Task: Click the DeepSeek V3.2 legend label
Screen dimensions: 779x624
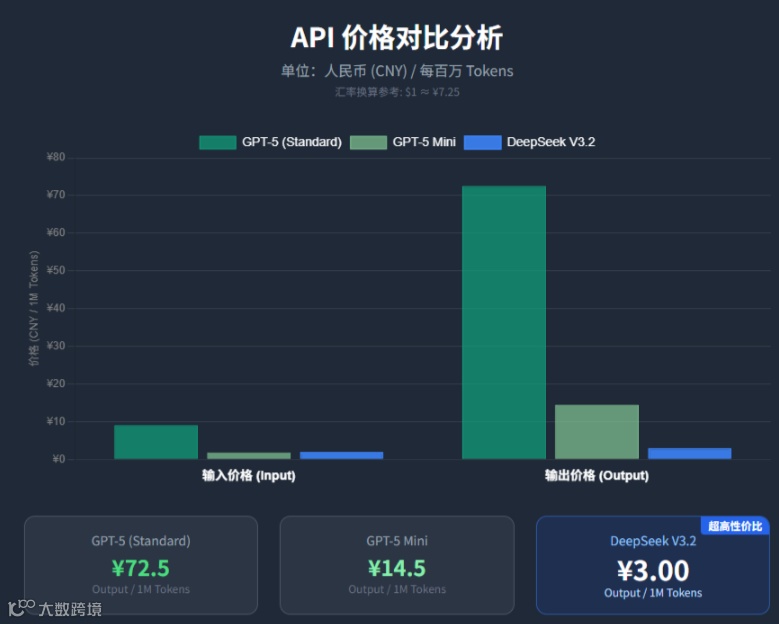Action: 550,142
